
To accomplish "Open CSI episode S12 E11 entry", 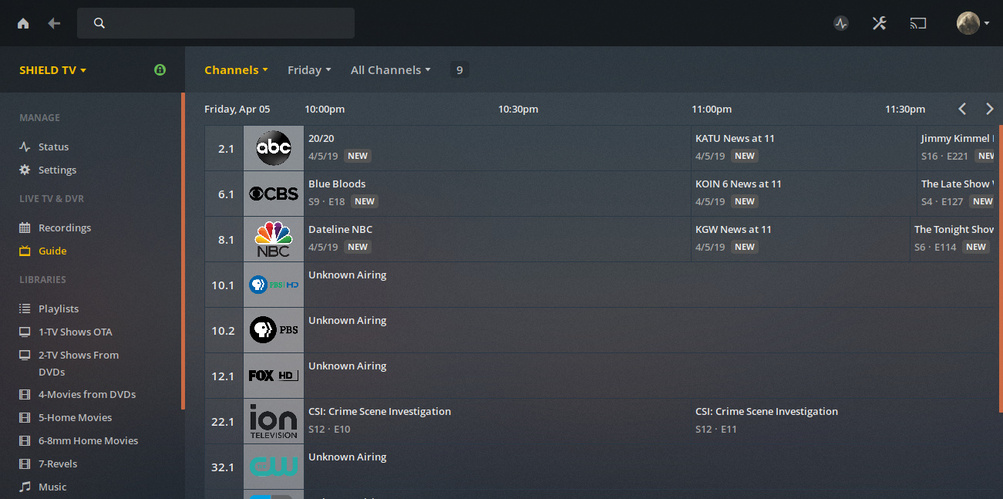I will tap(844, 421).
